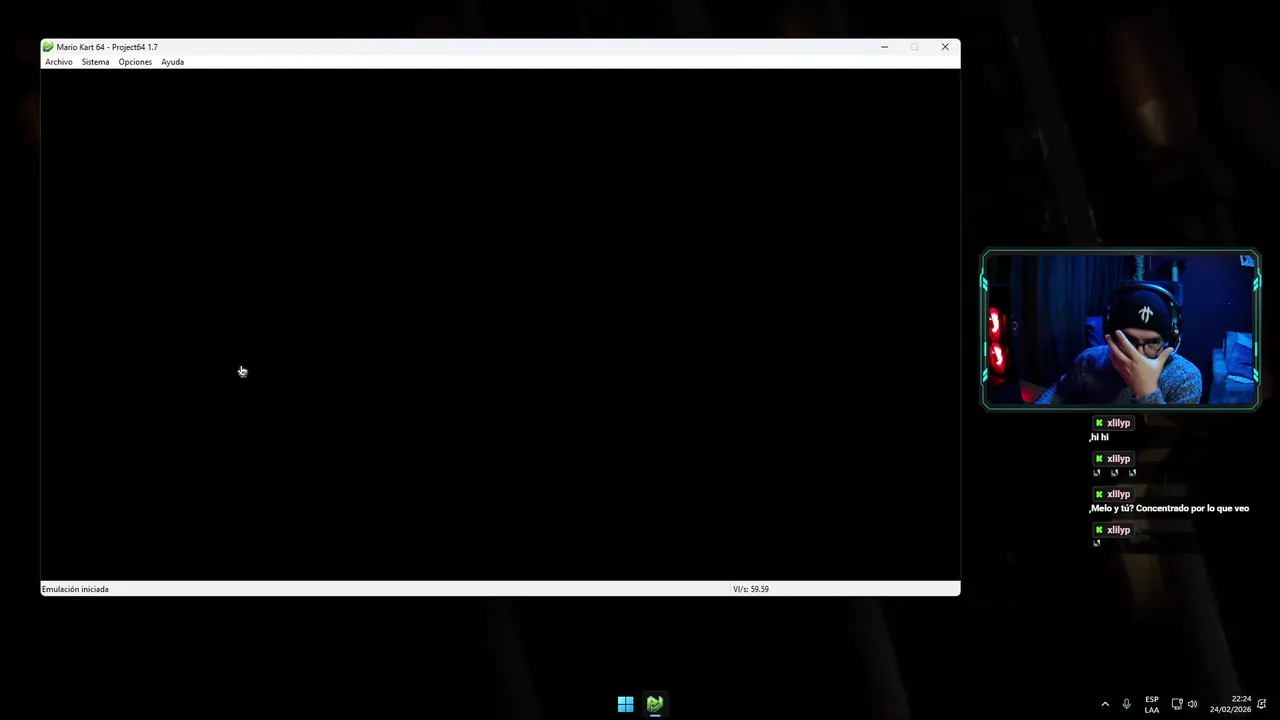Open the network tray icon
1280x720 pixels.
click(1177, 704)
